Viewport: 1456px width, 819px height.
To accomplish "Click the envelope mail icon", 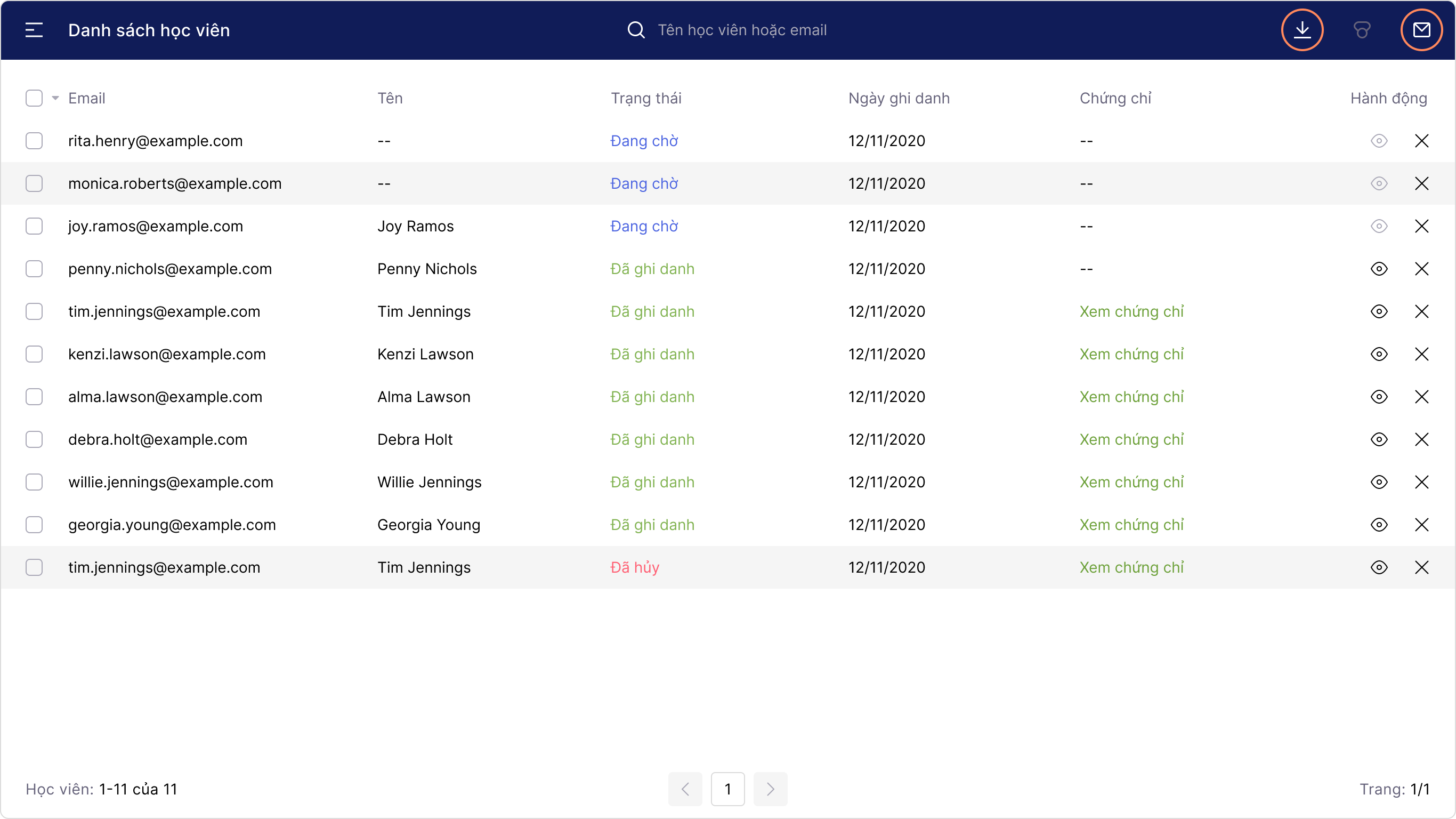I will click(x=1421, y=30).
